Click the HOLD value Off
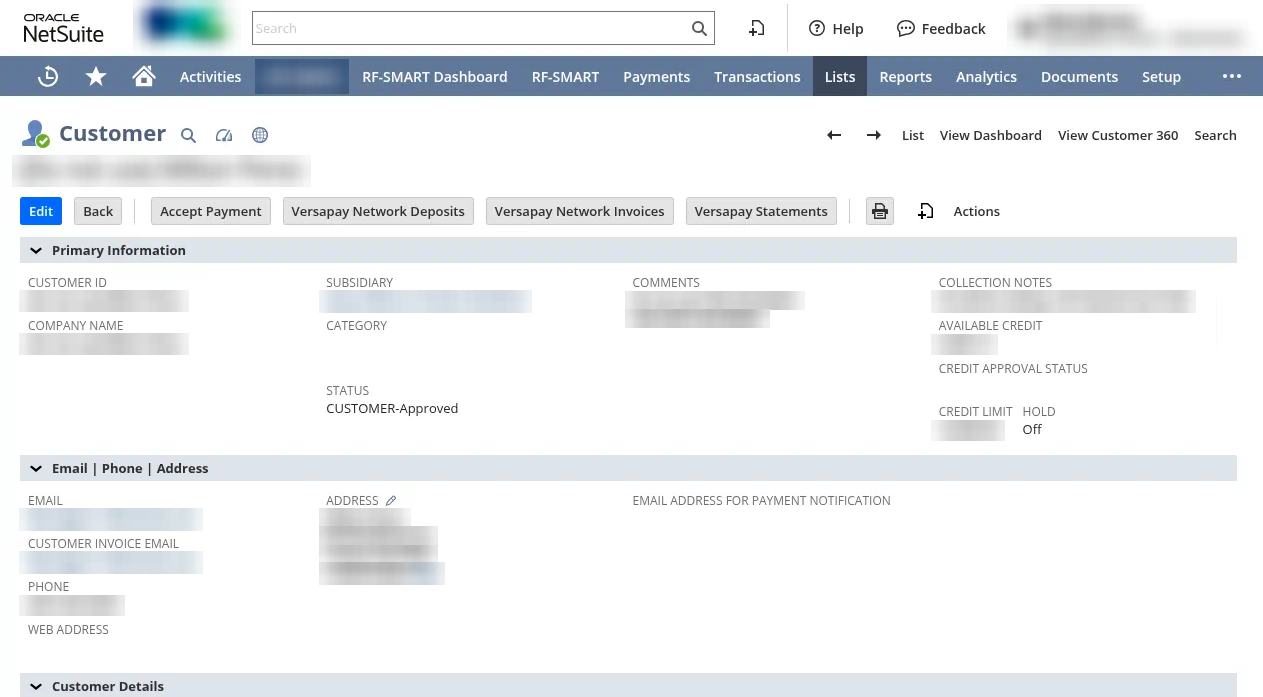This screenshot has height=697, width=1263. [x=1032, y=429]
